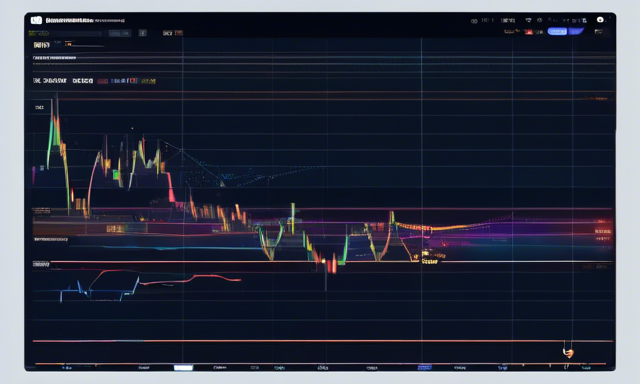
Task: Click the white circular icon in the window's top-right corner
Action: [x=600, y=20]
